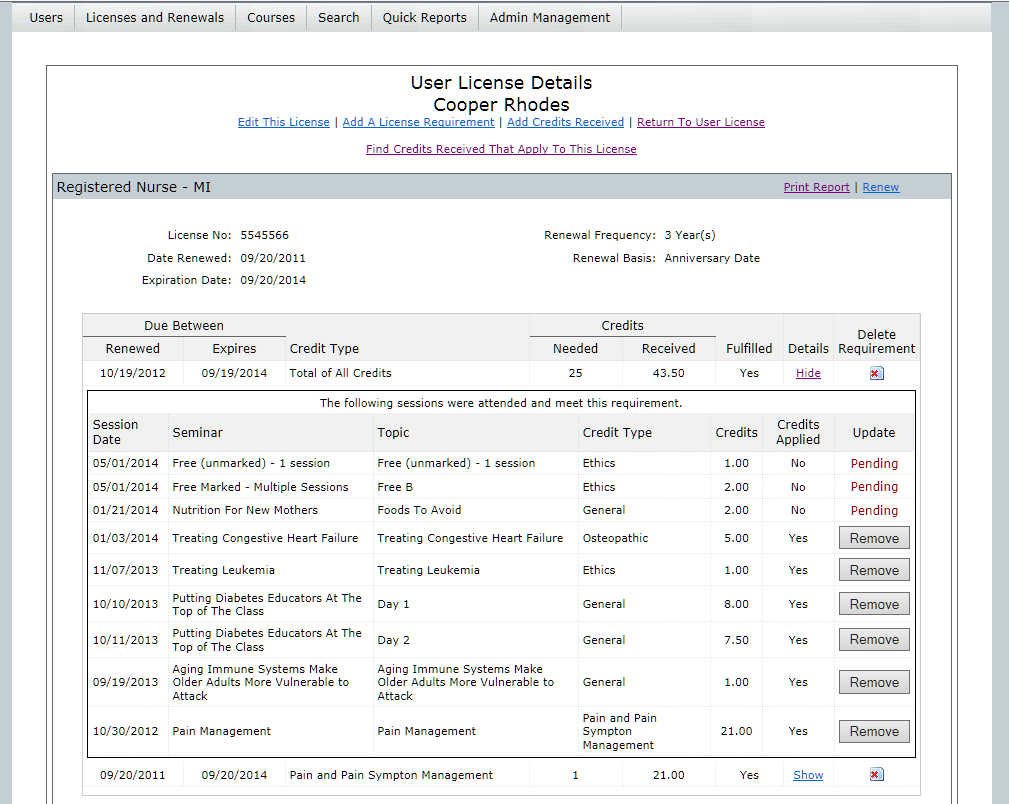Click Add A License Requirement link
Viewport: 1009px width, 804px height.
418,122
